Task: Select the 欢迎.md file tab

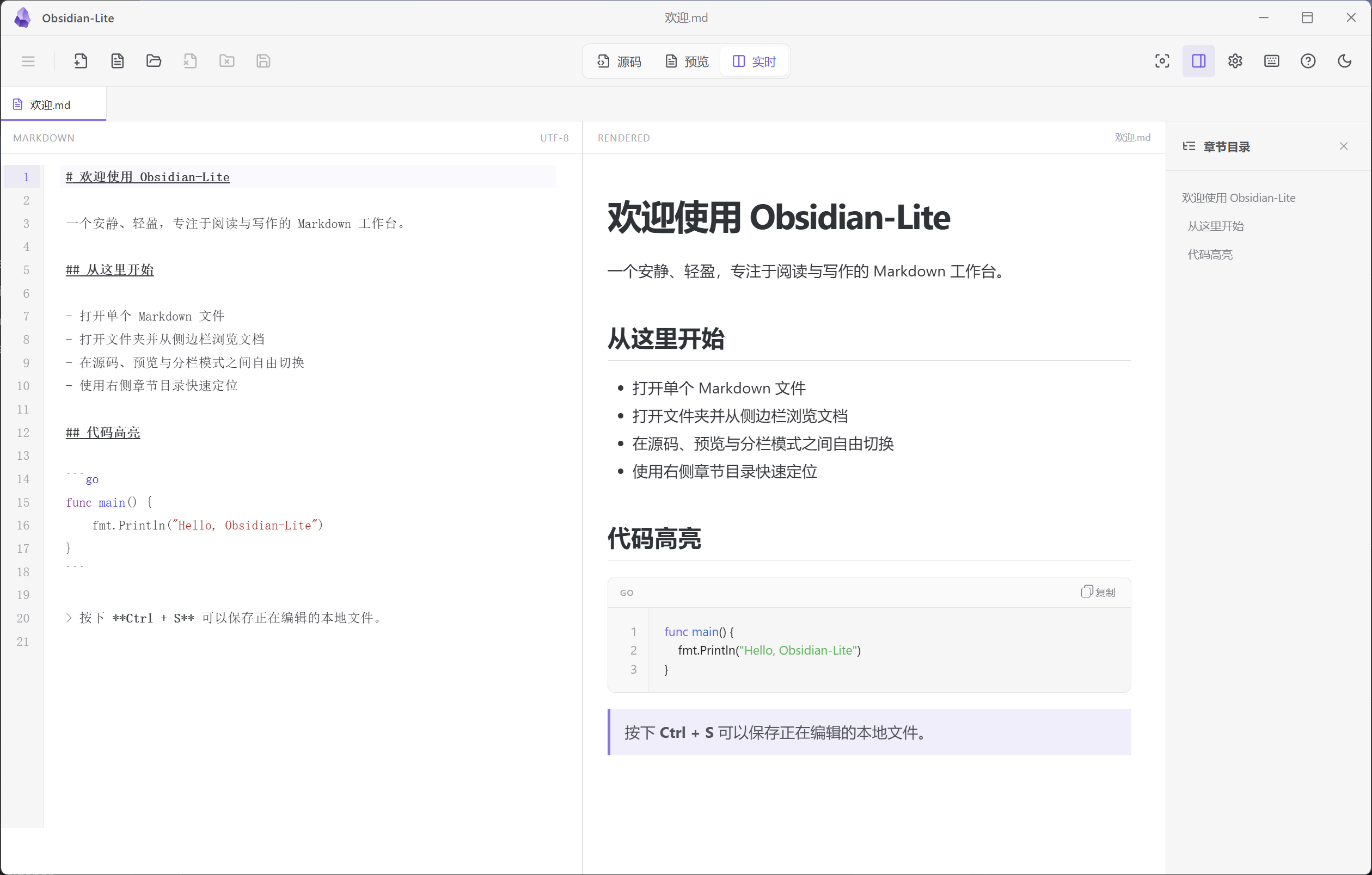Action: tap(53, 104)
